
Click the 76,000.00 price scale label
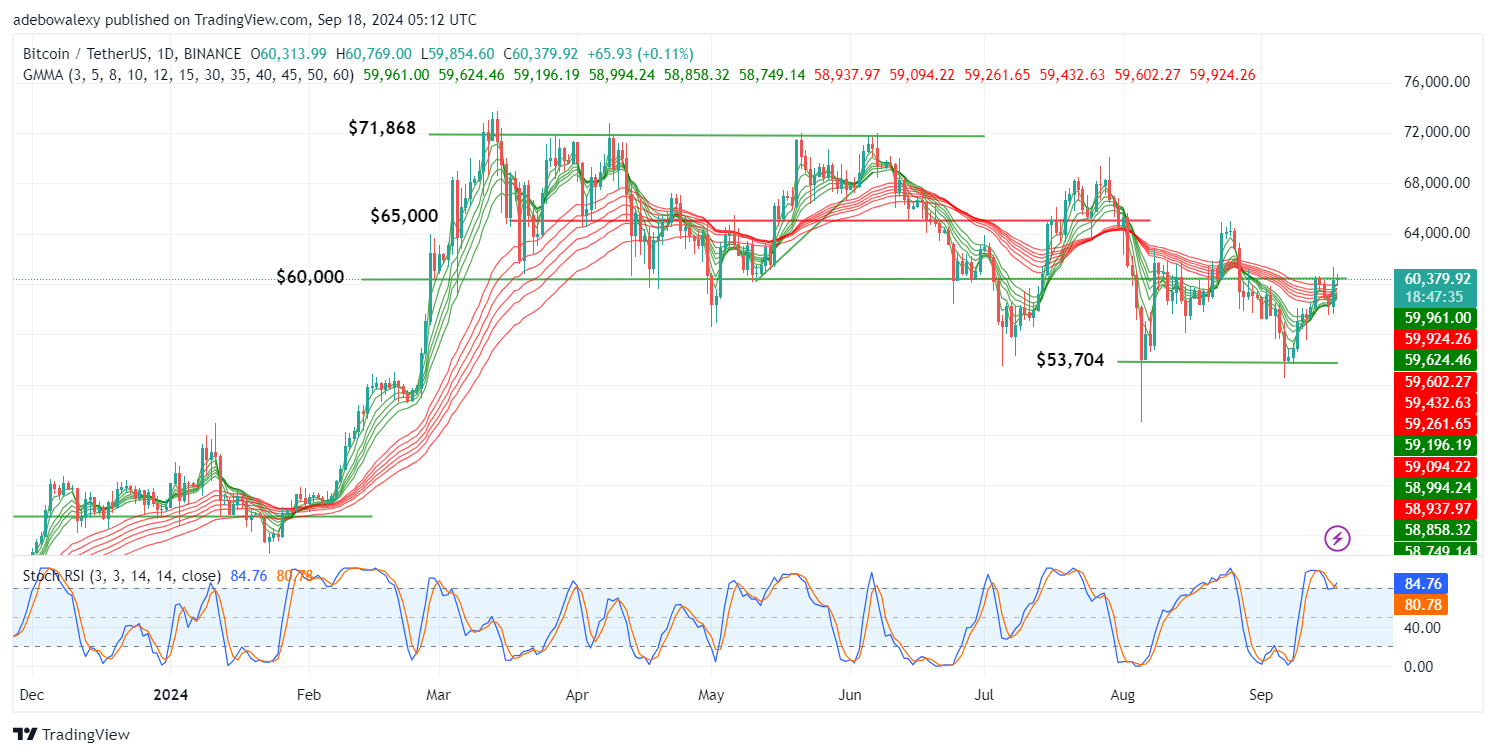tap(1437, 83)
